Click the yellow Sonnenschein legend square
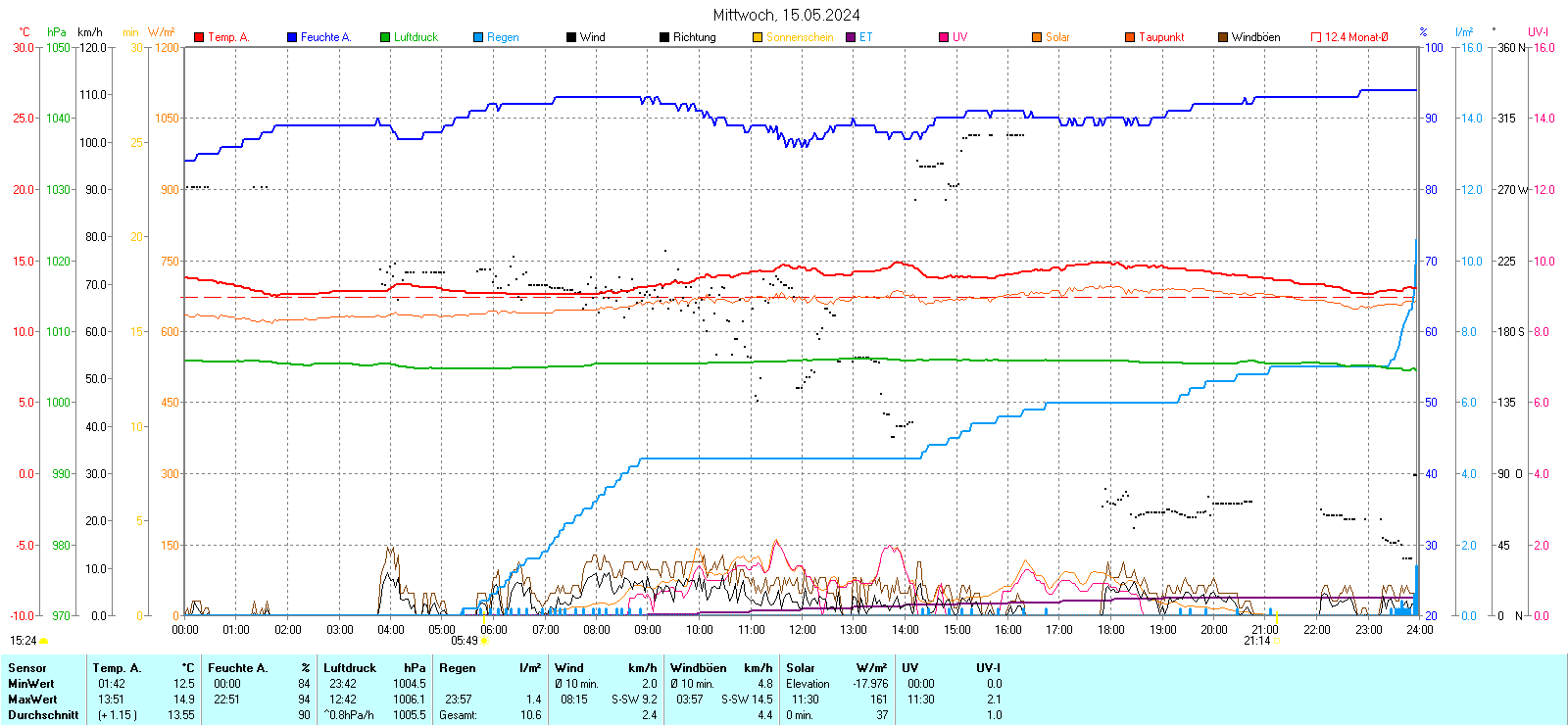The width and height of the screenshot is (1568, 725). (x=758, y=37)
